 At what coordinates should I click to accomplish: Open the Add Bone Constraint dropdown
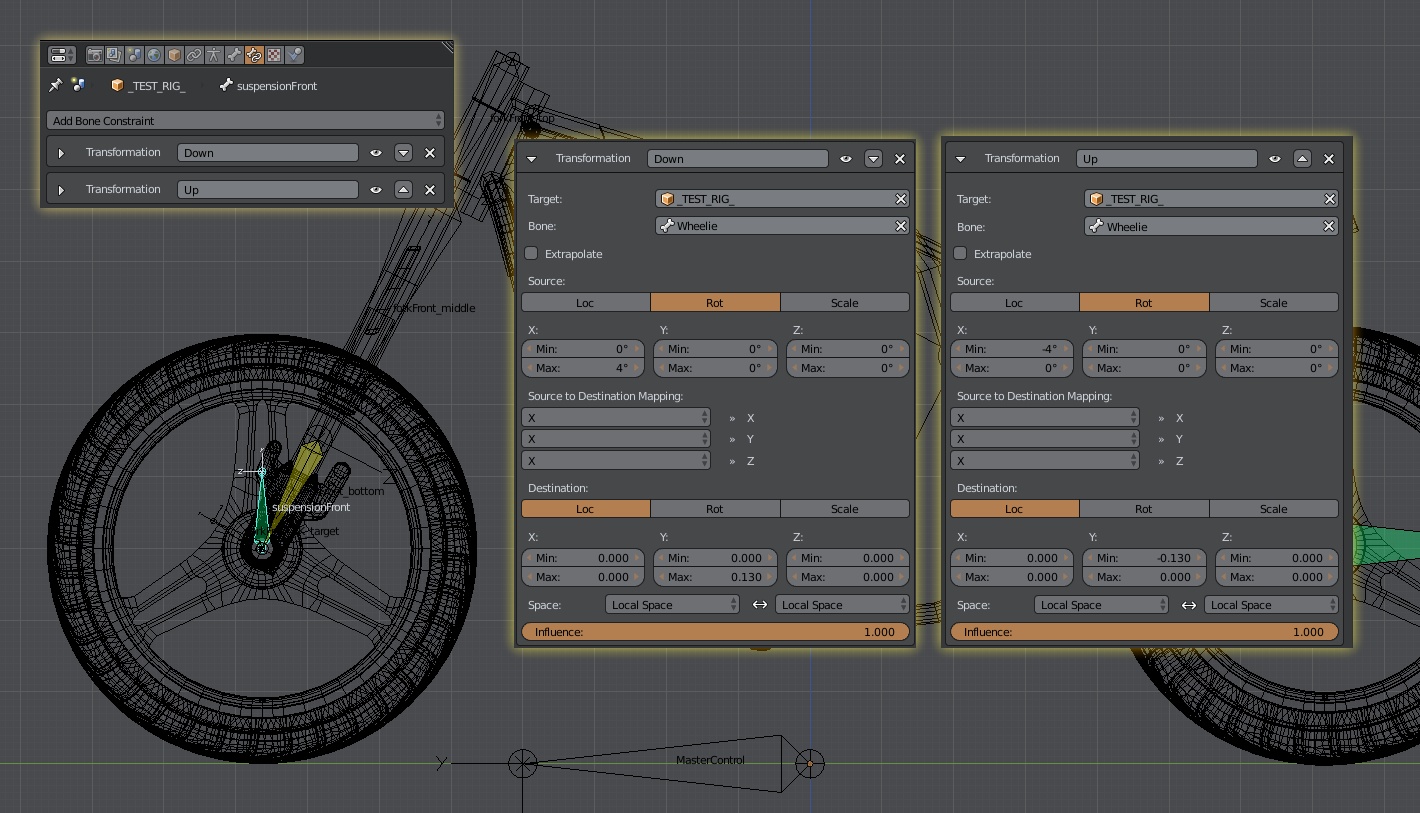[x=245, y=121]
